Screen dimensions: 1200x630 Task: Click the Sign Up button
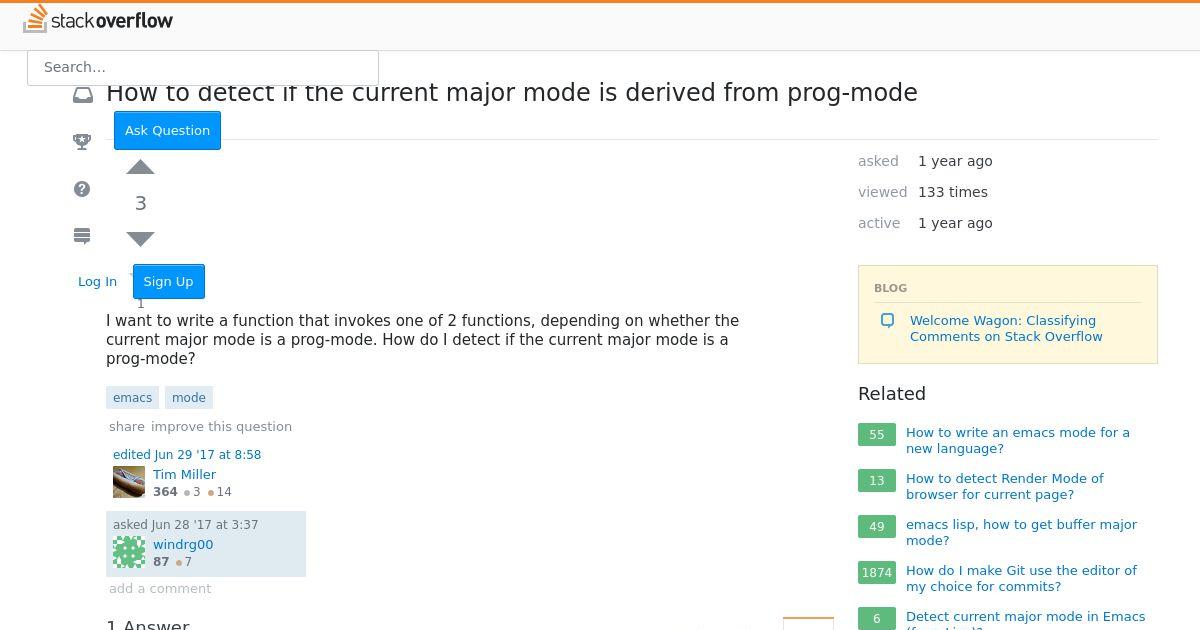168,281
